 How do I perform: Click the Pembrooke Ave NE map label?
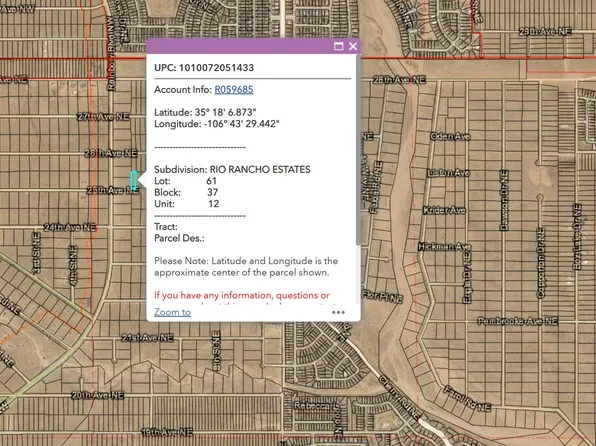pyautogui.click(x=518, y=321)
